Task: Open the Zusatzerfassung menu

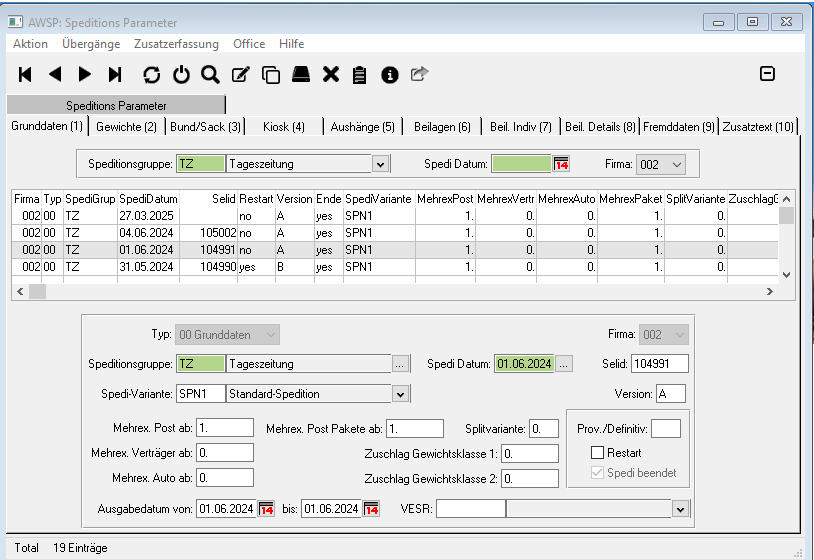Action: (177, 44)
